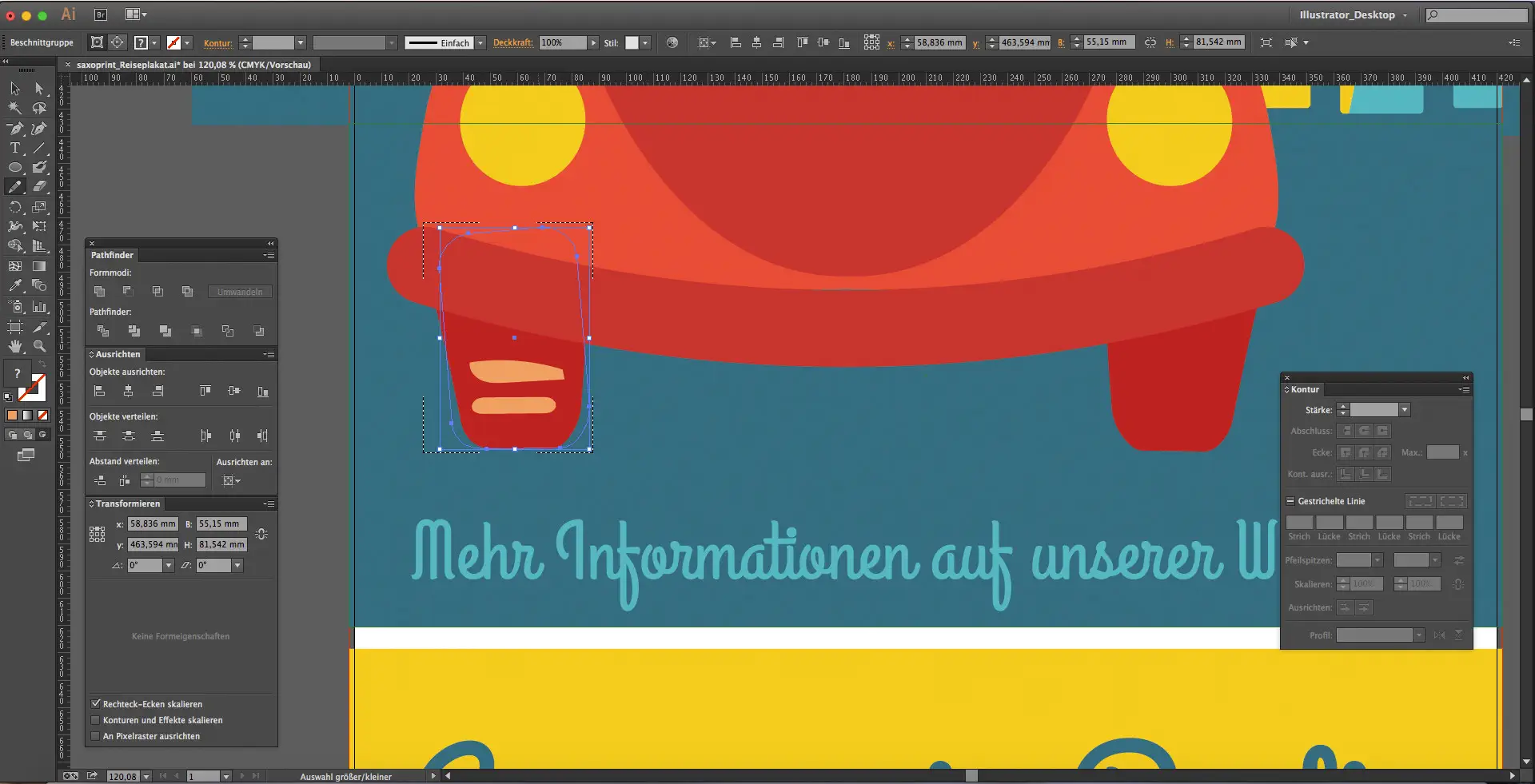1535x784 pixels.
Task: Select the Magic Wand tool
Action: (15, 108)
